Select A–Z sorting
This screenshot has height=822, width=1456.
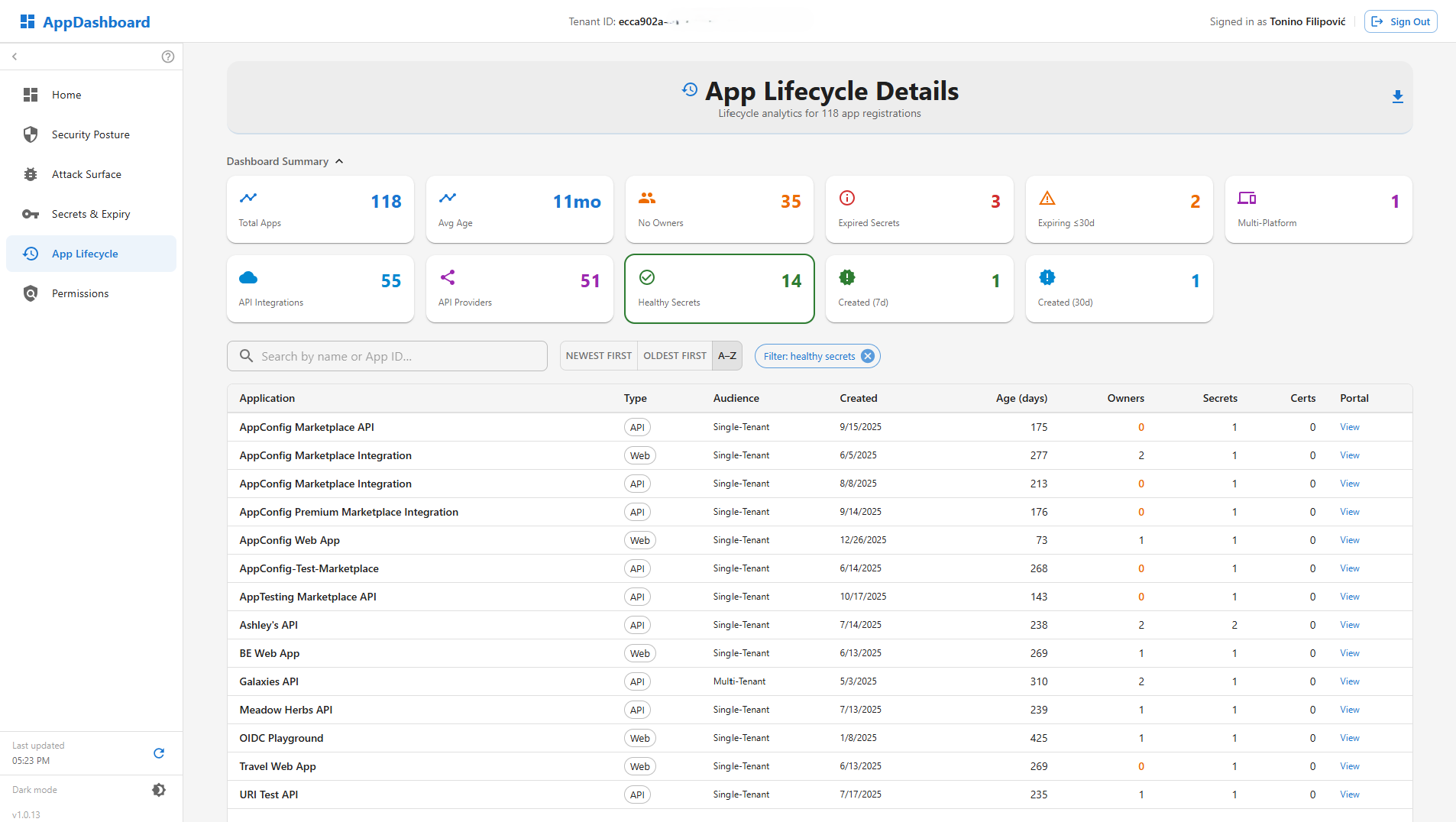coord(727,356)
